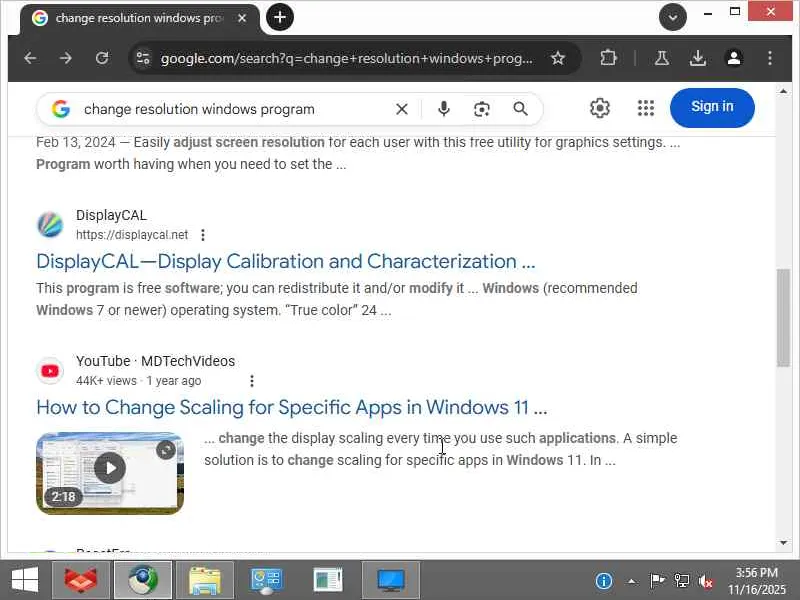Open the Windows Start button

[x=24, y=580]
